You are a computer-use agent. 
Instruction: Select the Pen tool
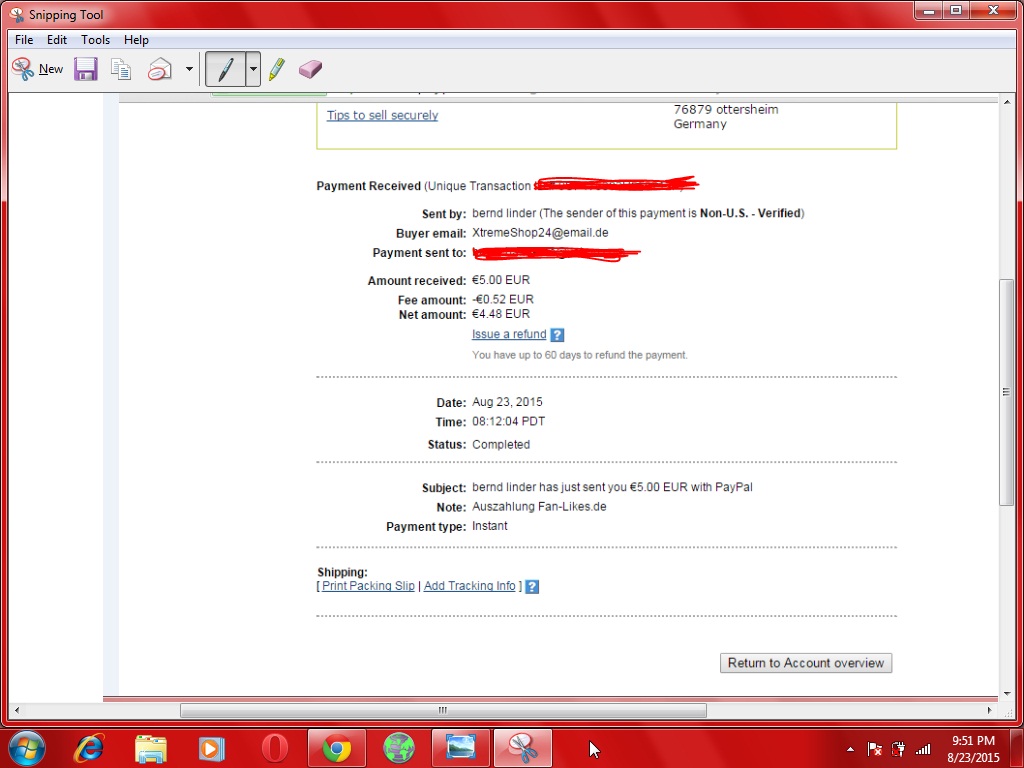225,69
